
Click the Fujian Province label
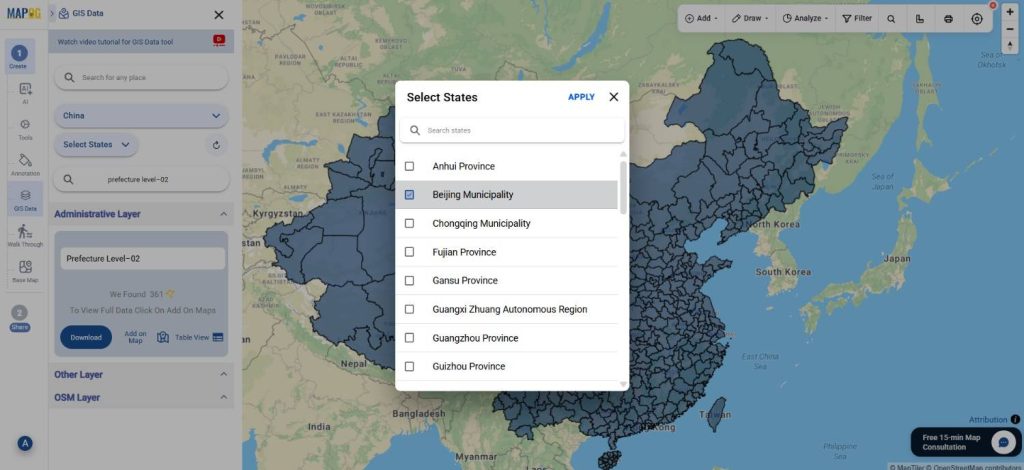[x=464, y=252]
